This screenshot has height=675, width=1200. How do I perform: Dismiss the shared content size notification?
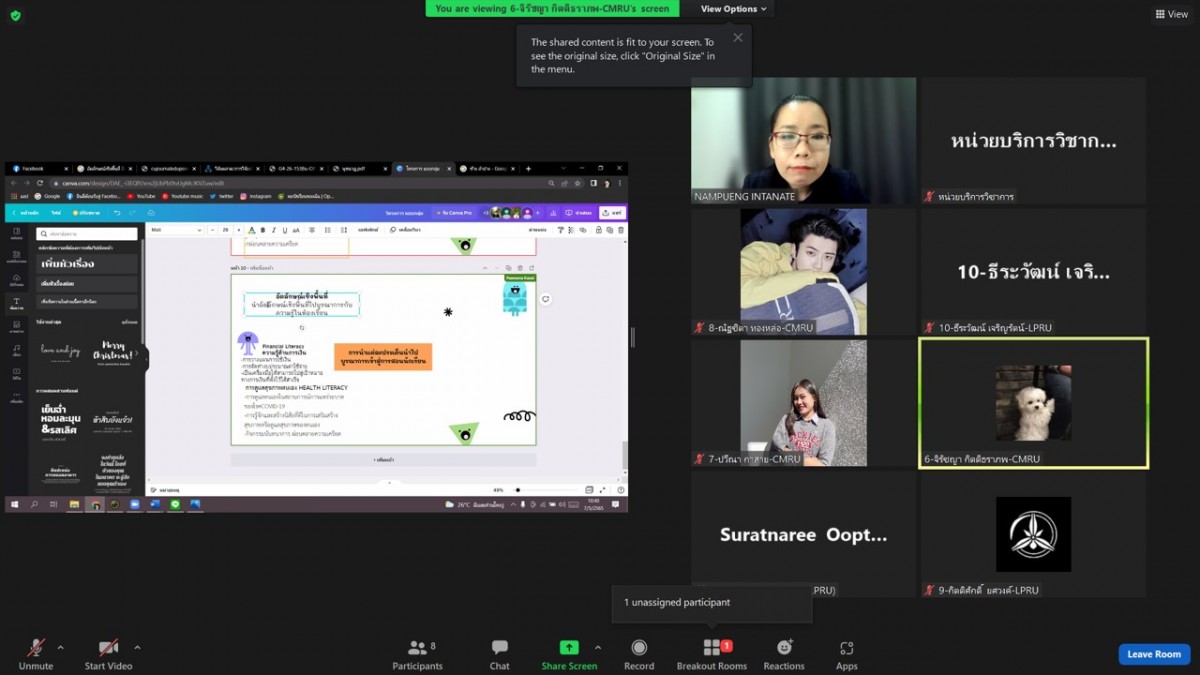click(x=738, y=38)
